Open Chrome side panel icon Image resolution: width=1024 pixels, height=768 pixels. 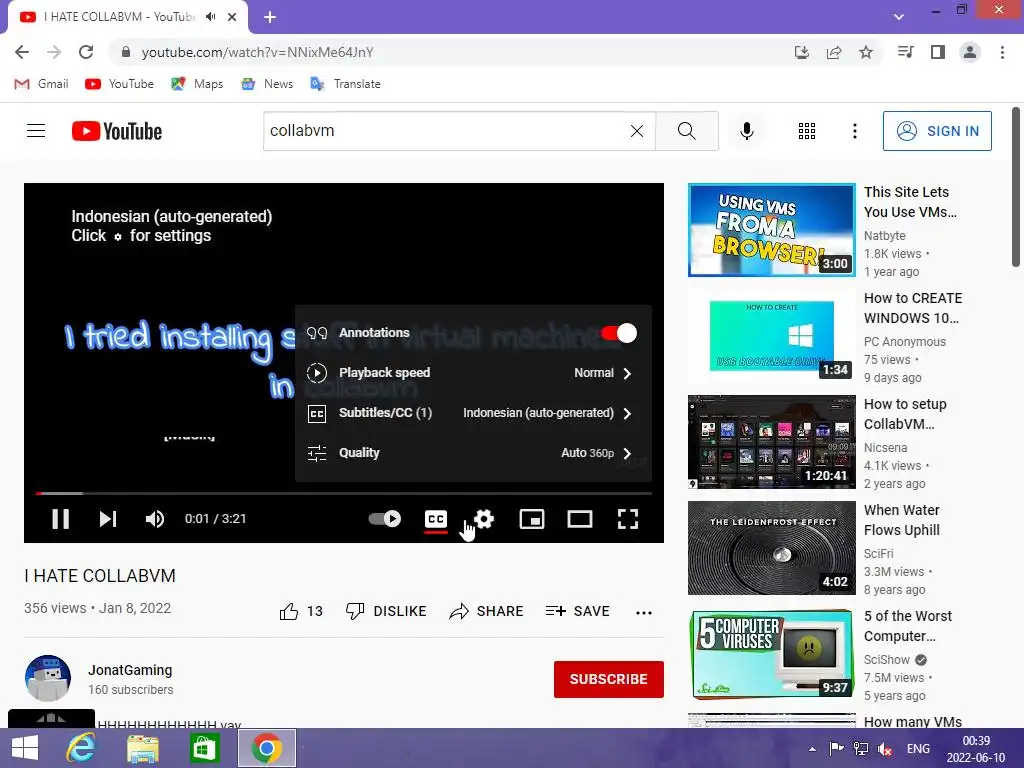[x=938, y=52]
